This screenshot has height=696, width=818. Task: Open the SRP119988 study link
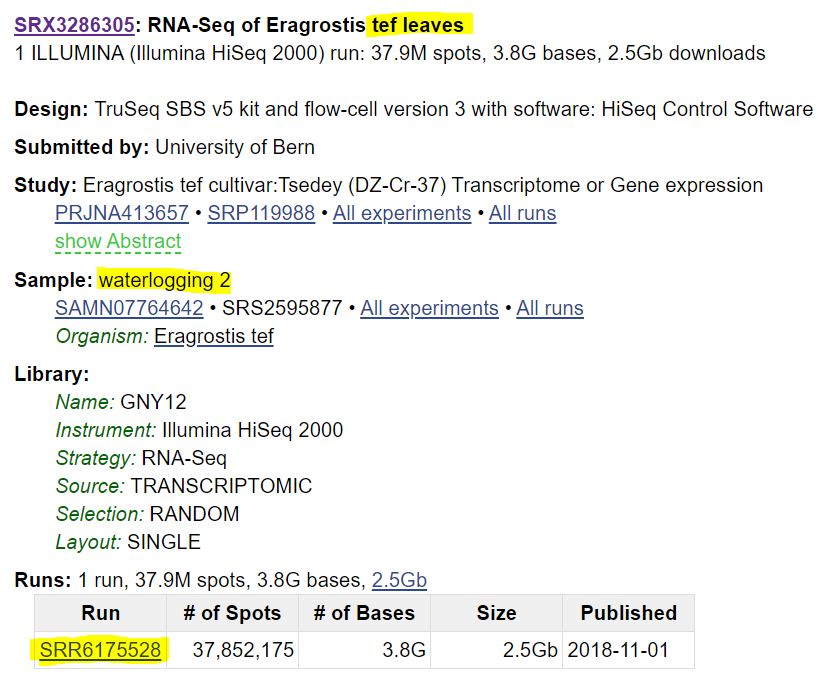click(261, 213)
